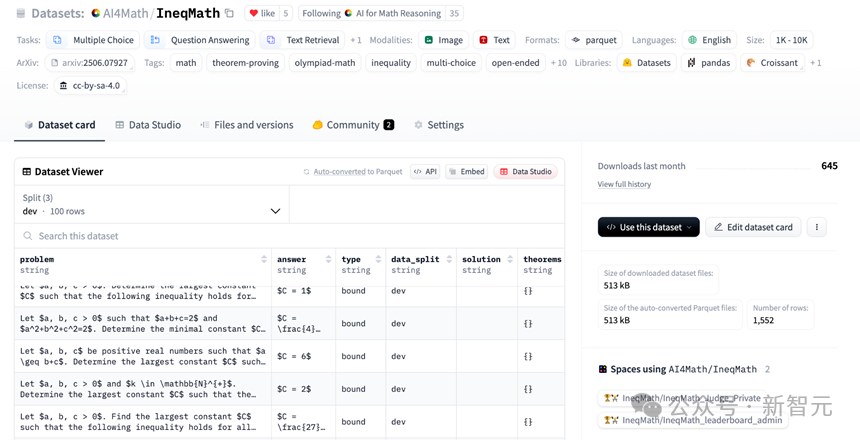Copy the dataset name with the copy icon
Viewport: 860px width, 440px height.
229,13
